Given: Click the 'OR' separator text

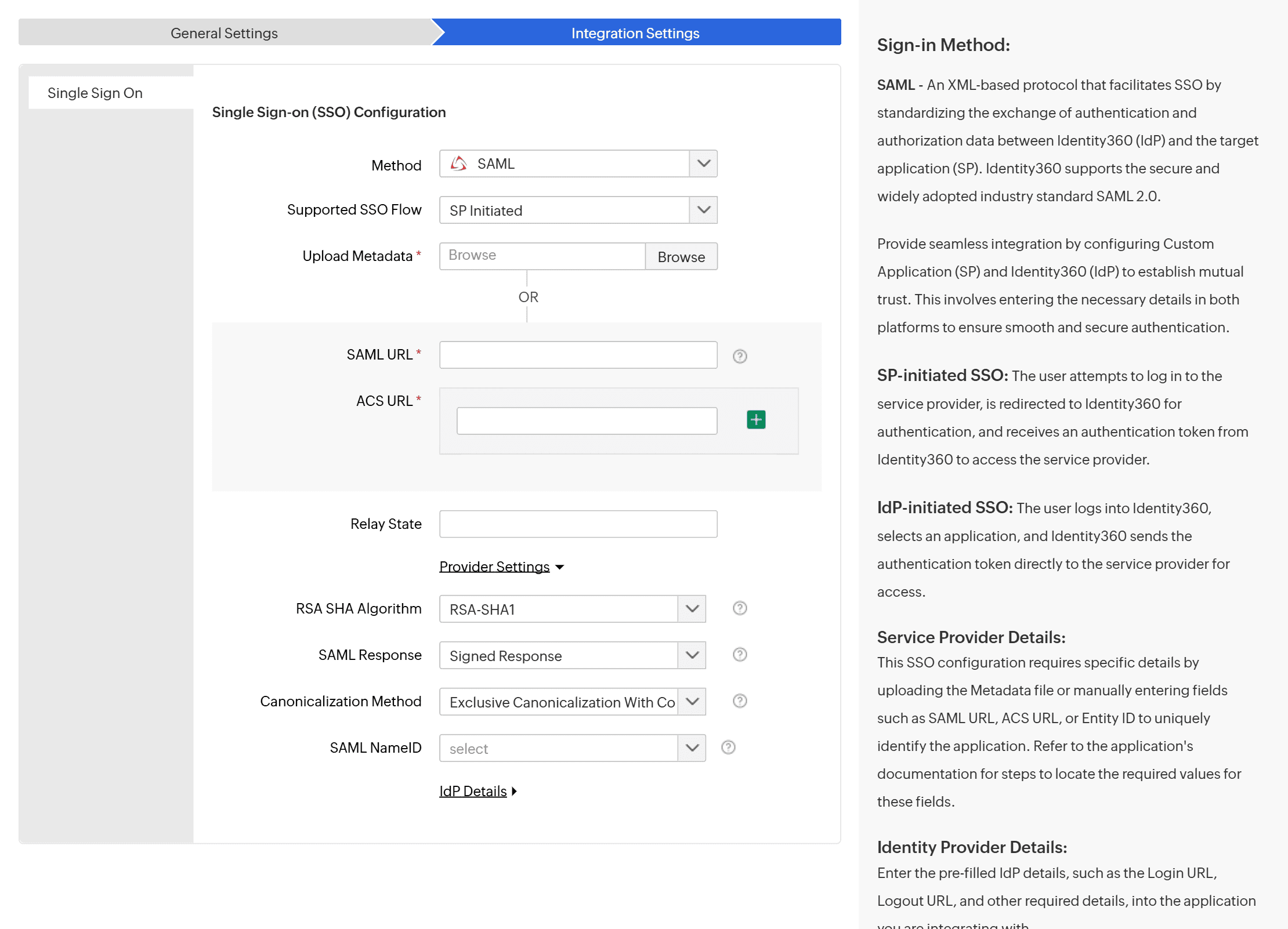Looking at the screenshot, I should pos(528,297).
